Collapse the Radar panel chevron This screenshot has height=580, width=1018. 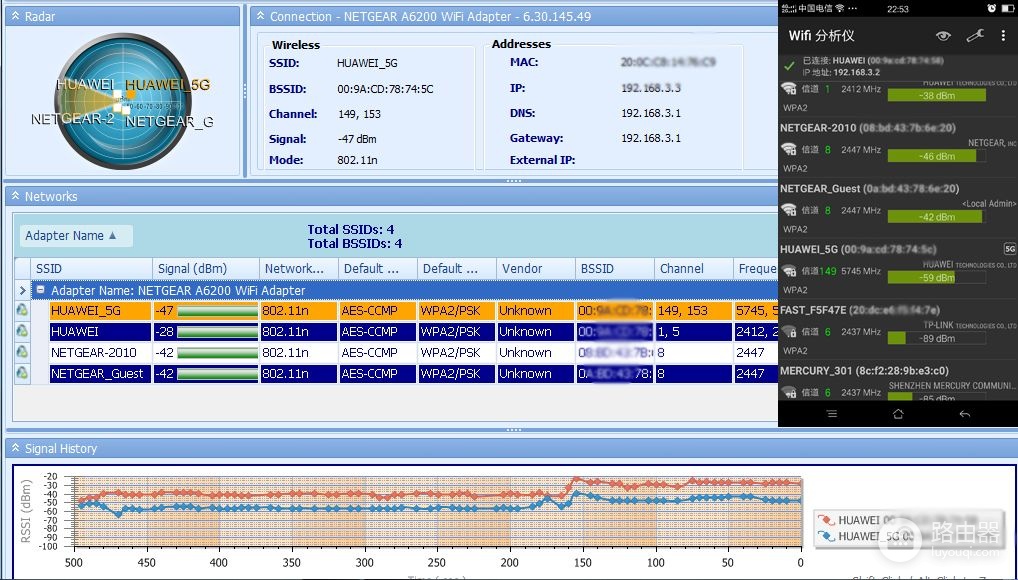click(16, 16)
